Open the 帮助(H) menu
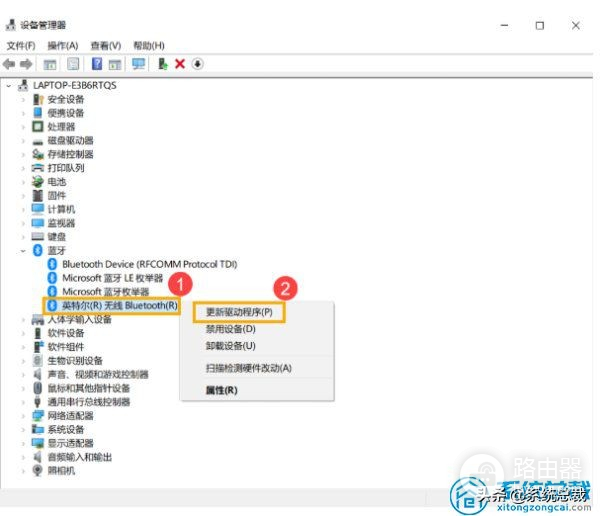Viewport: 600px width, 516px height. click(149, 46)
